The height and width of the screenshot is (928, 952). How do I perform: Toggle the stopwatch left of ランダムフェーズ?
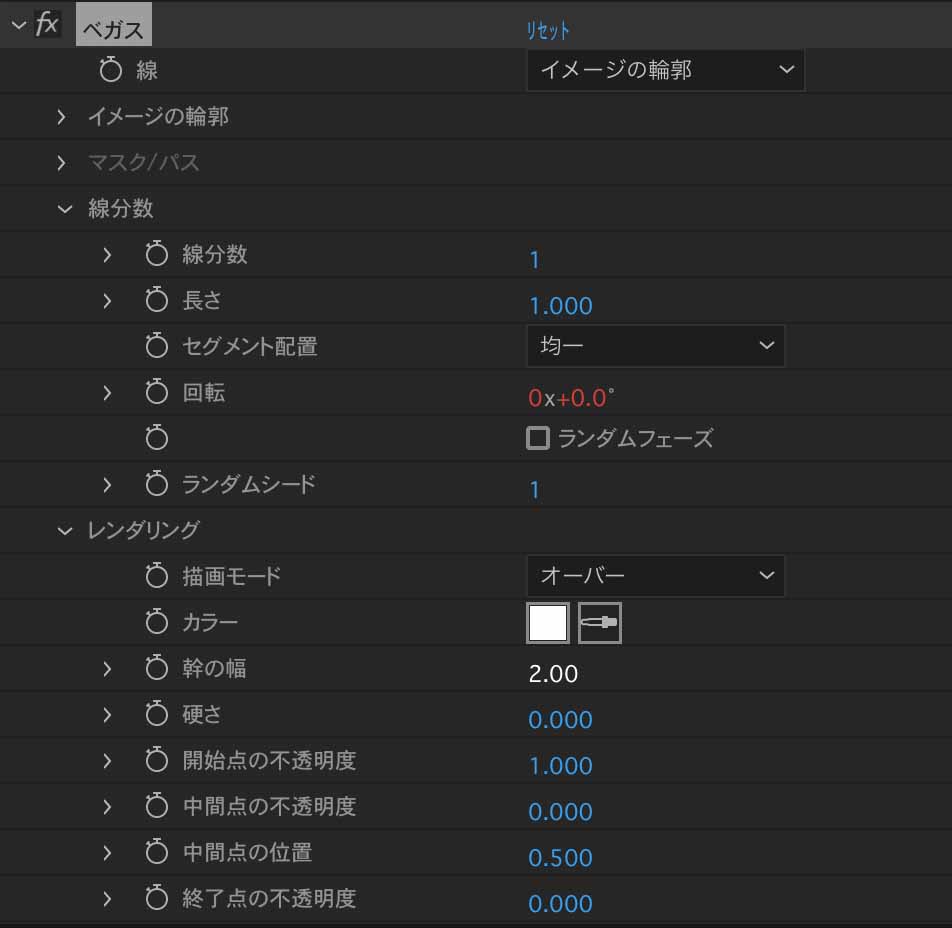[157, 437]
